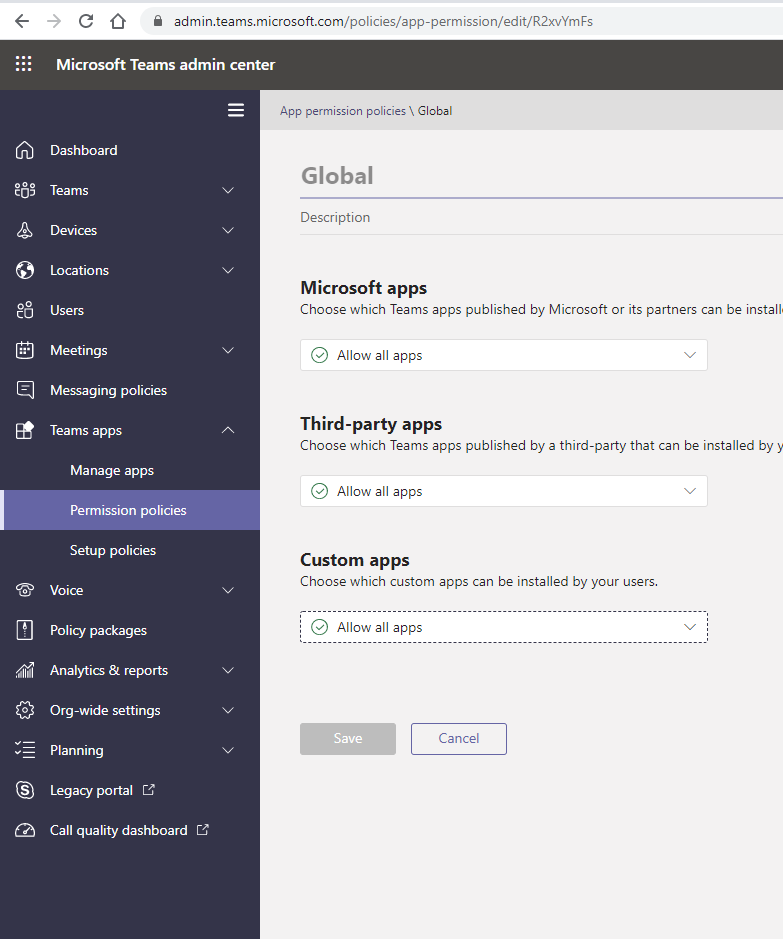Expand the Voice section chevron
This screenshot has height=939, width=783.
(x=228, y=590)
